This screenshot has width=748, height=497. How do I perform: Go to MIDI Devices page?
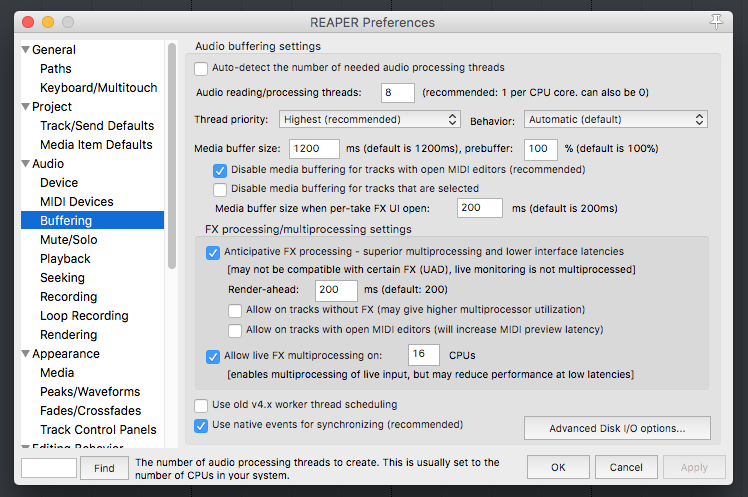(76, 202)
